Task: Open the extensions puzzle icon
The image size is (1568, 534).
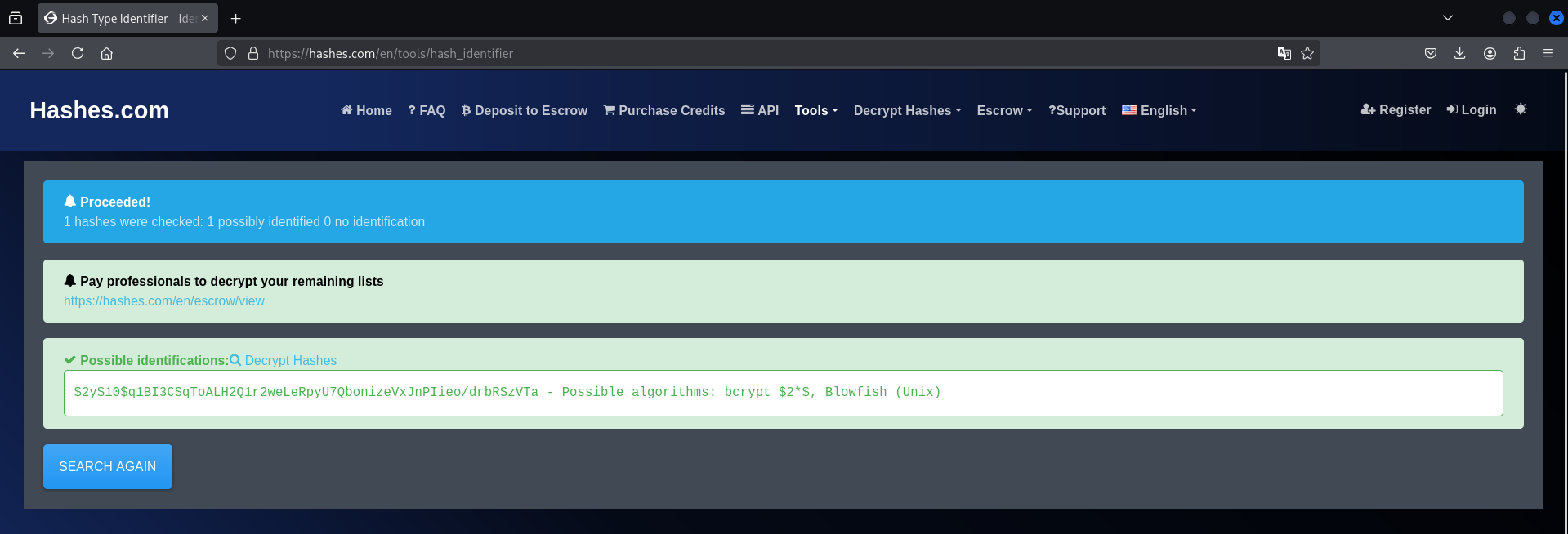Action: tap(1519, 53)
